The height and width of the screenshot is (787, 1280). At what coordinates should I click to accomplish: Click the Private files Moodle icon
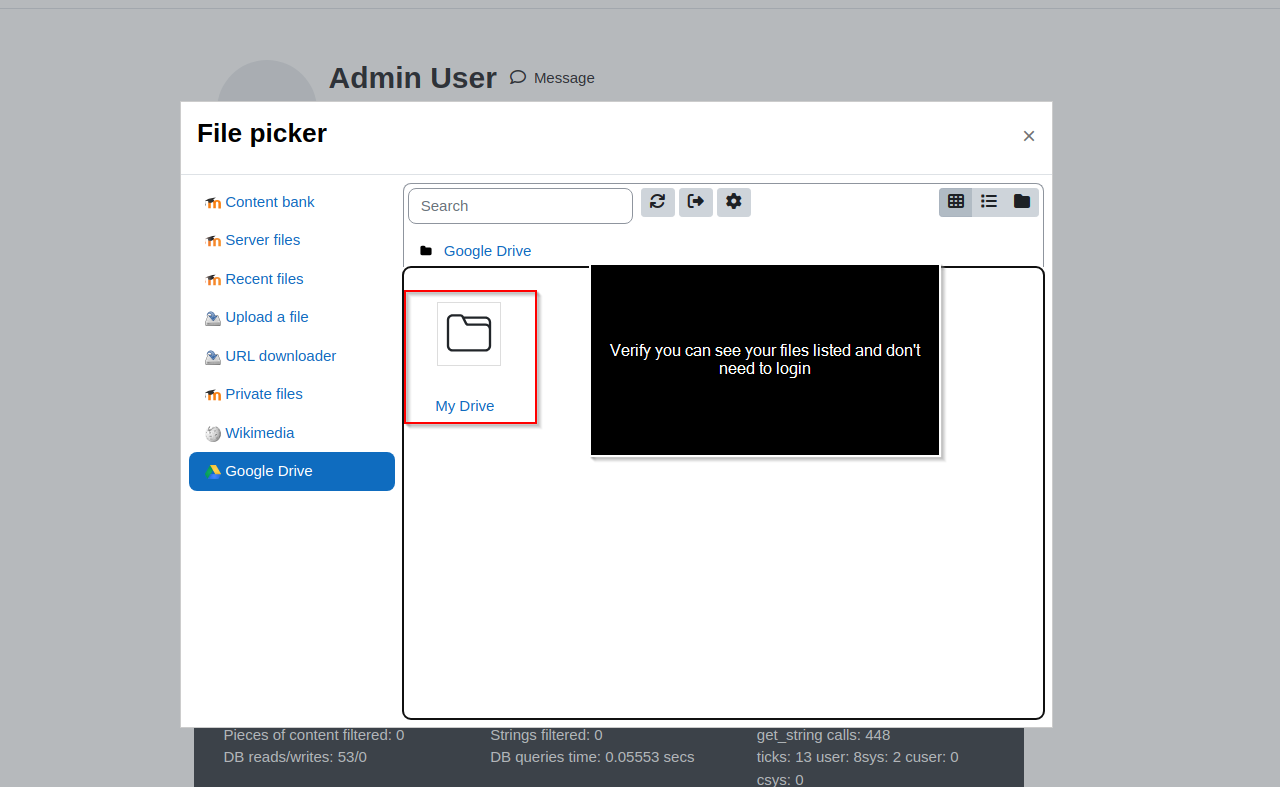pyautogui.click(x=213, y=395)
